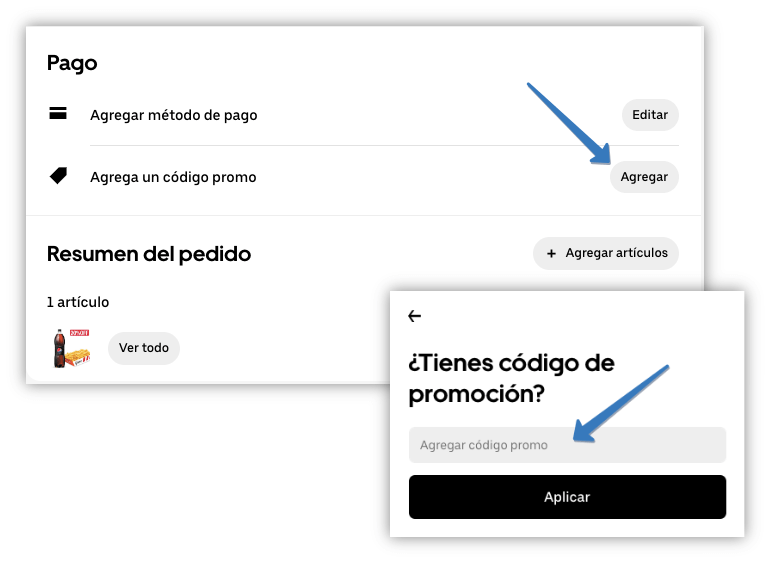
Task: Click the Agregar artículos button
Action: (605, 253)
